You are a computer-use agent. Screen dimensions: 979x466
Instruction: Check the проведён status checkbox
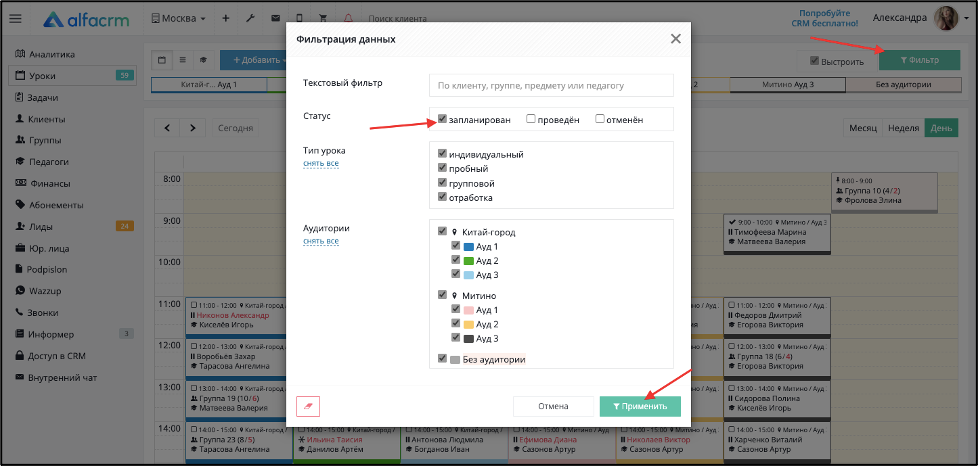tap(531, 119)
